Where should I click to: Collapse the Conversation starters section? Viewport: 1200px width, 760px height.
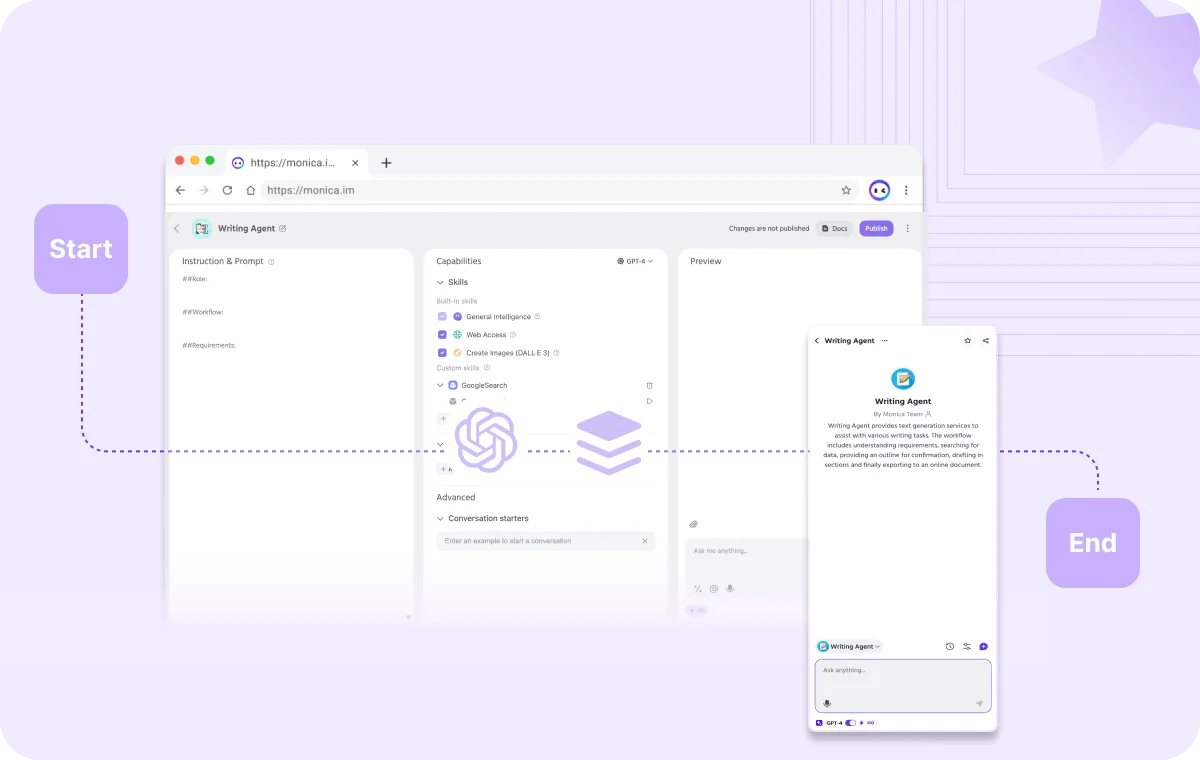point(441,519)
